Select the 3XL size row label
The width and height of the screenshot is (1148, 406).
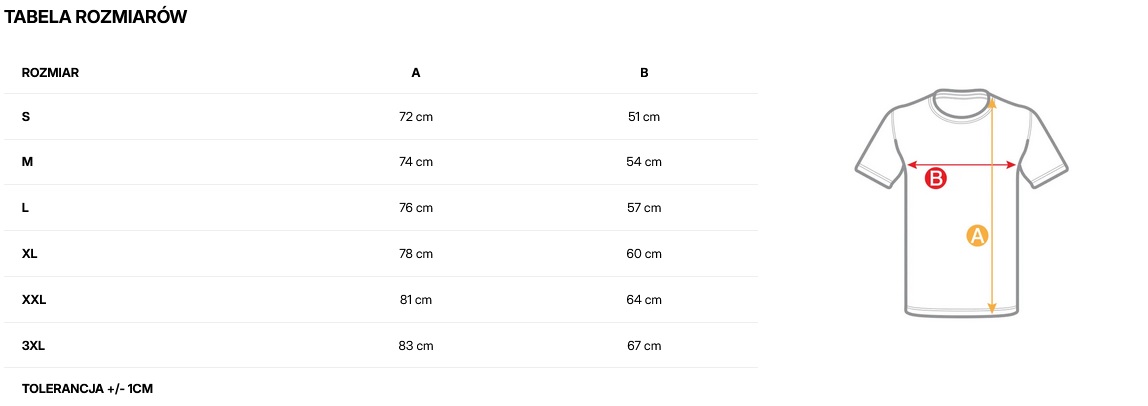pos(34,346)
